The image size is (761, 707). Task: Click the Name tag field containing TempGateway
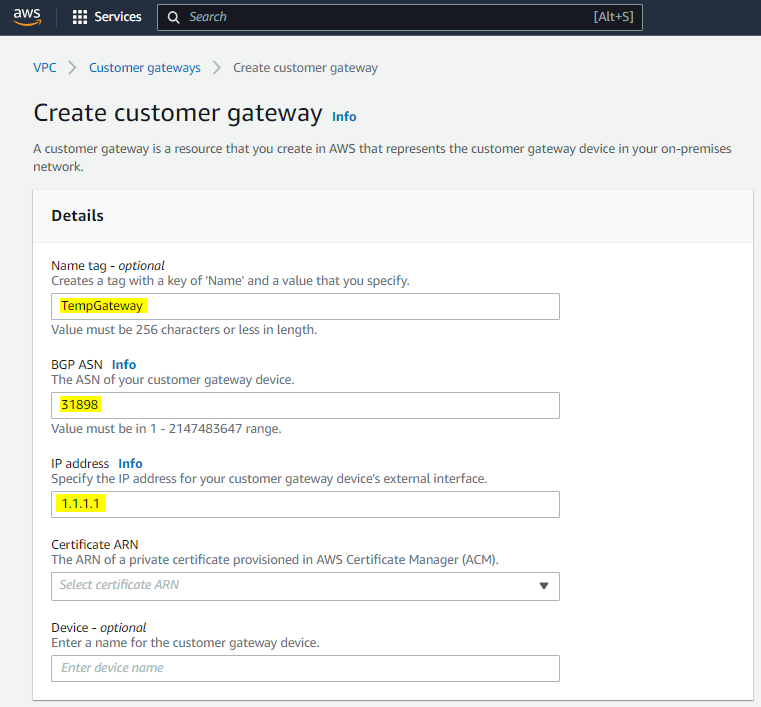pos(305,306)
